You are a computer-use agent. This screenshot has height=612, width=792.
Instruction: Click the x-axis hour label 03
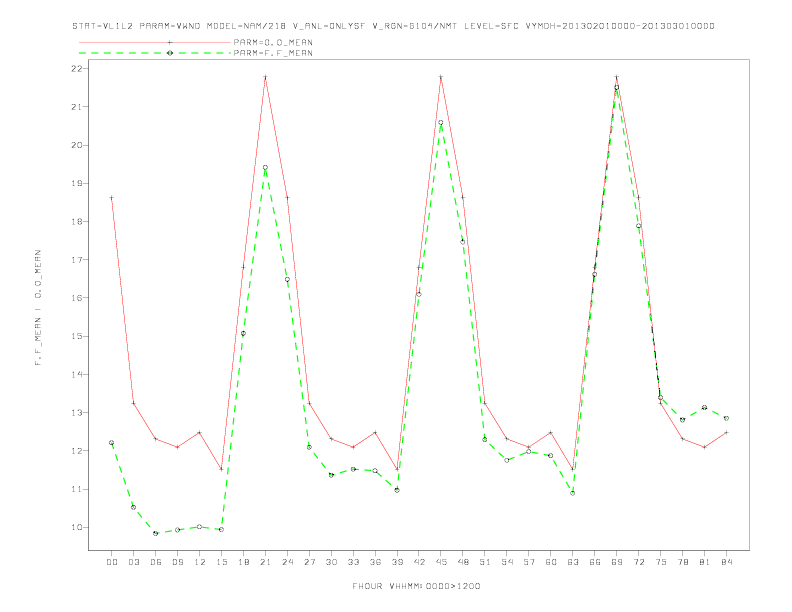tap(133, 562)
